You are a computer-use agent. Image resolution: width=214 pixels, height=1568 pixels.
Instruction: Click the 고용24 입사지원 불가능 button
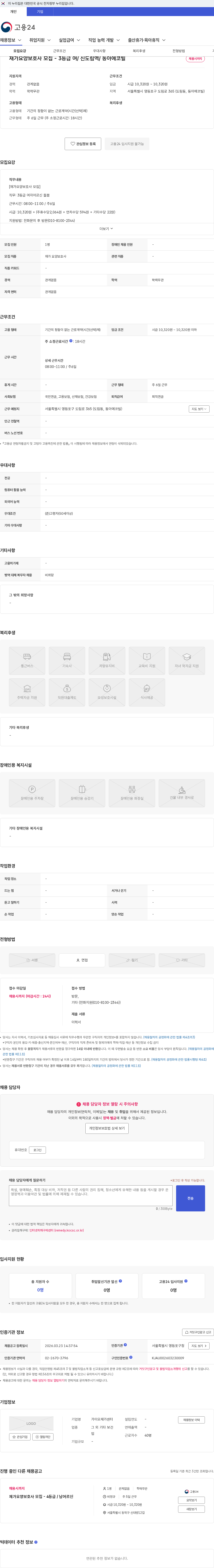pos(127,144)
